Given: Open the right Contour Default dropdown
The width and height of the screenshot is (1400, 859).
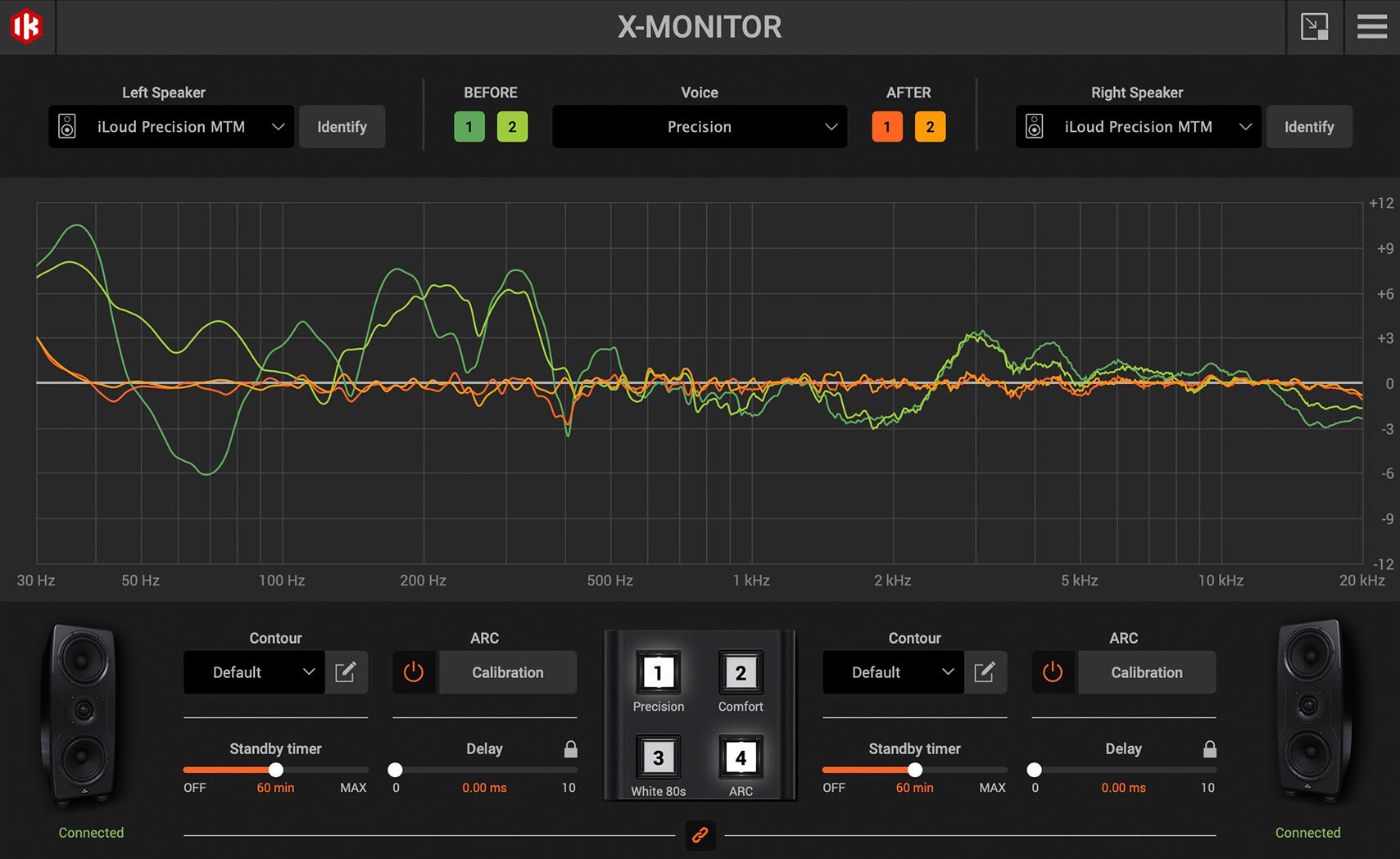Looking at the screenshot, I should 893,672.
